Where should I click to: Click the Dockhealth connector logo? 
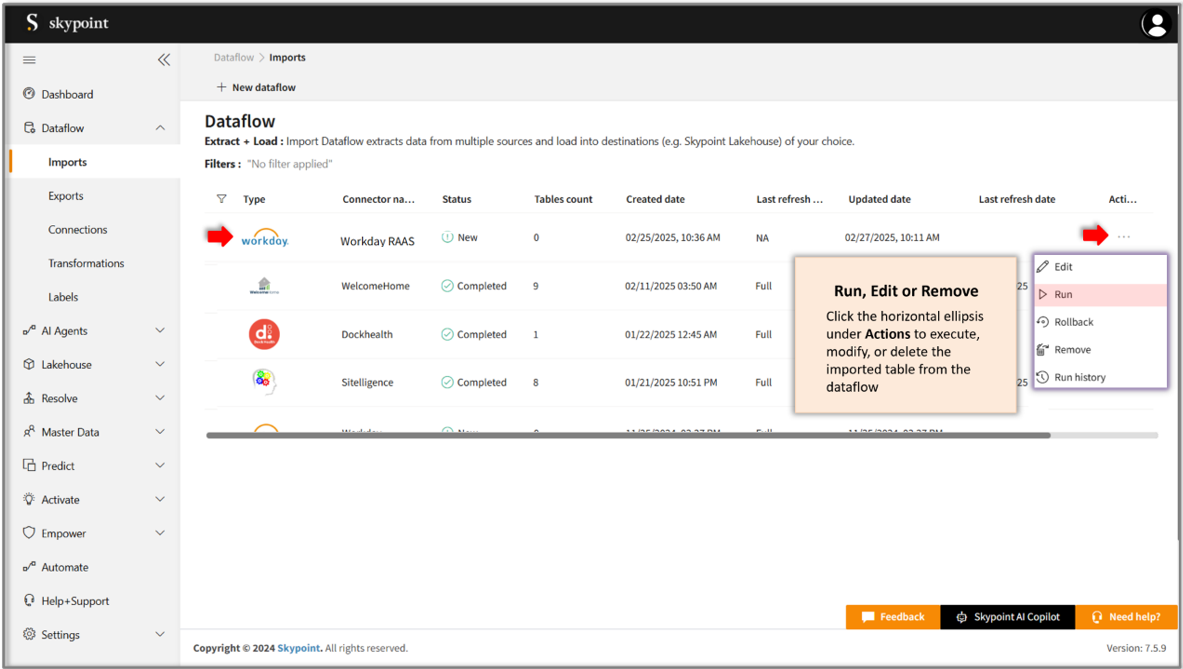pyautogui.click(x=264, y=334)
